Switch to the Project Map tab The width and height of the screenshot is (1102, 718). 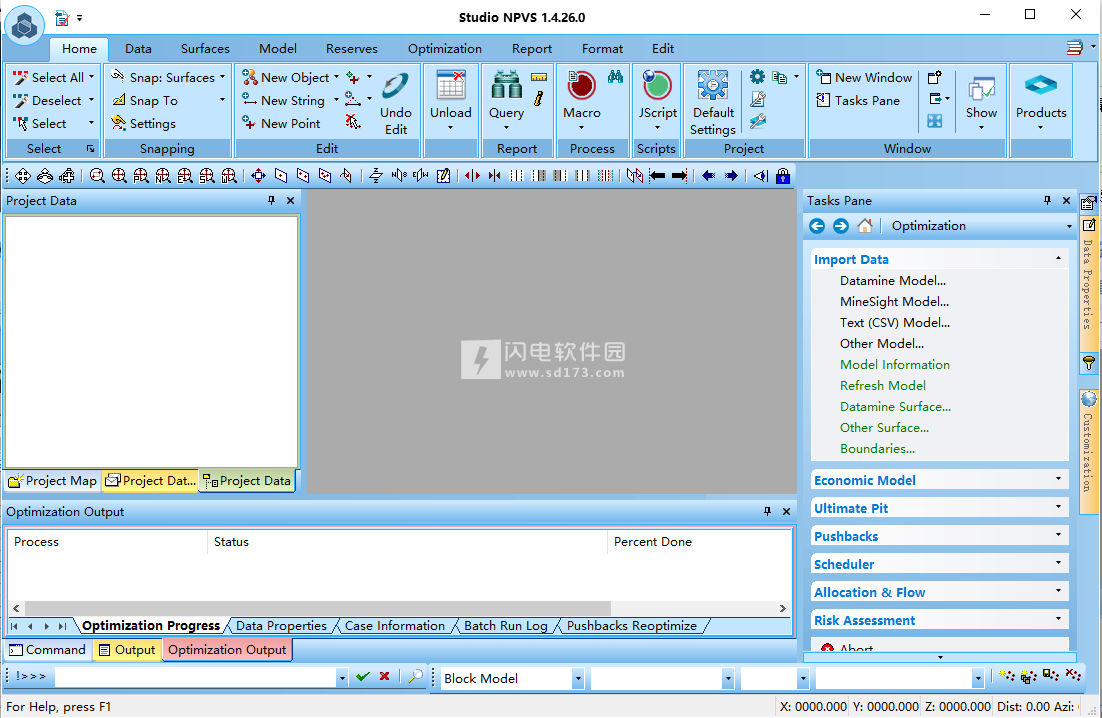pos(53,481)
